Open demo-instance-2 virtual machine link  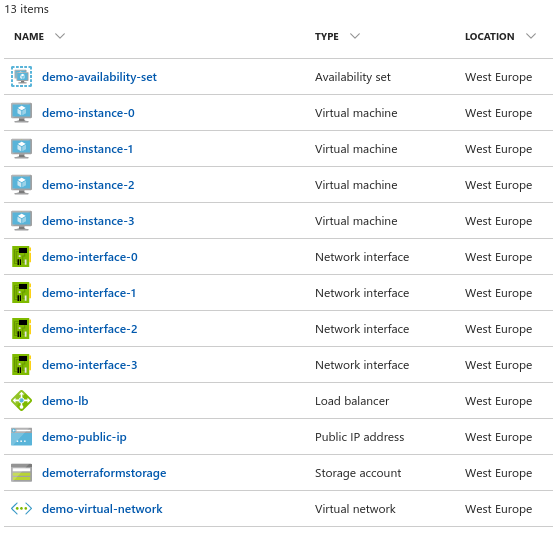[88, 185]
